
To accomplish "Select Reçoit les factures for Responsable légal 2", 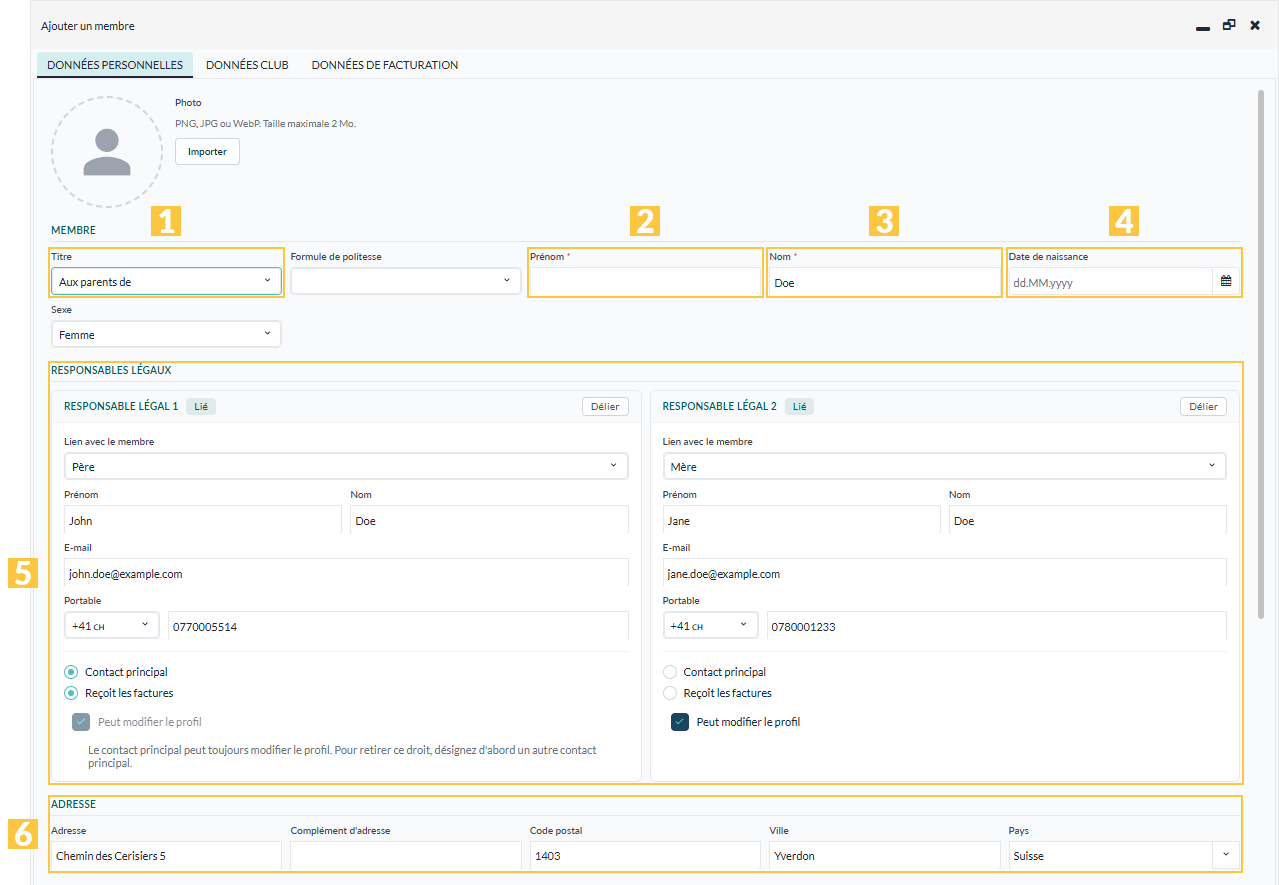I will (670, 692).
